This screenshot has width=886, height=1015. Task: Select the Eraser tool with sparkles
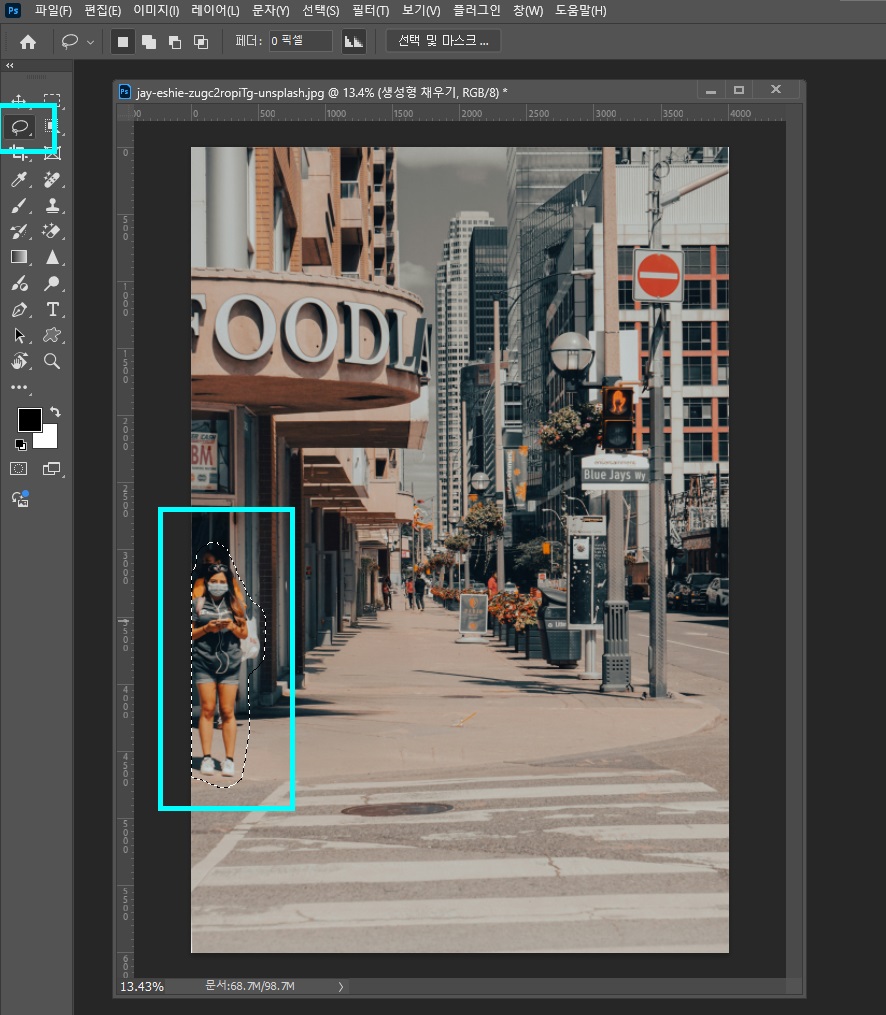point(52,231)
